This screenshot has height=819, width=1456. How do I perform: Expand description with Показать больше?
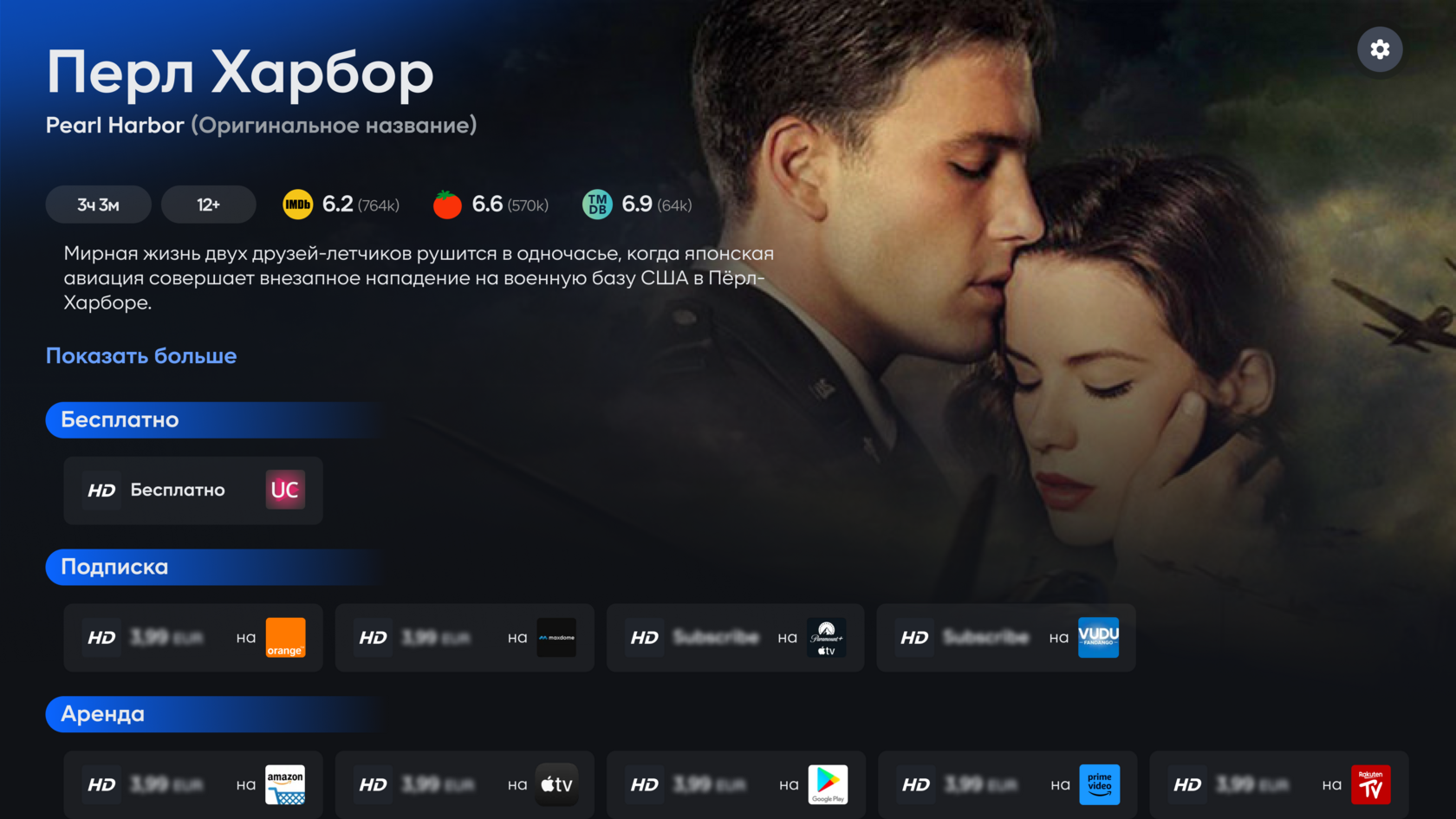(141, 356)
